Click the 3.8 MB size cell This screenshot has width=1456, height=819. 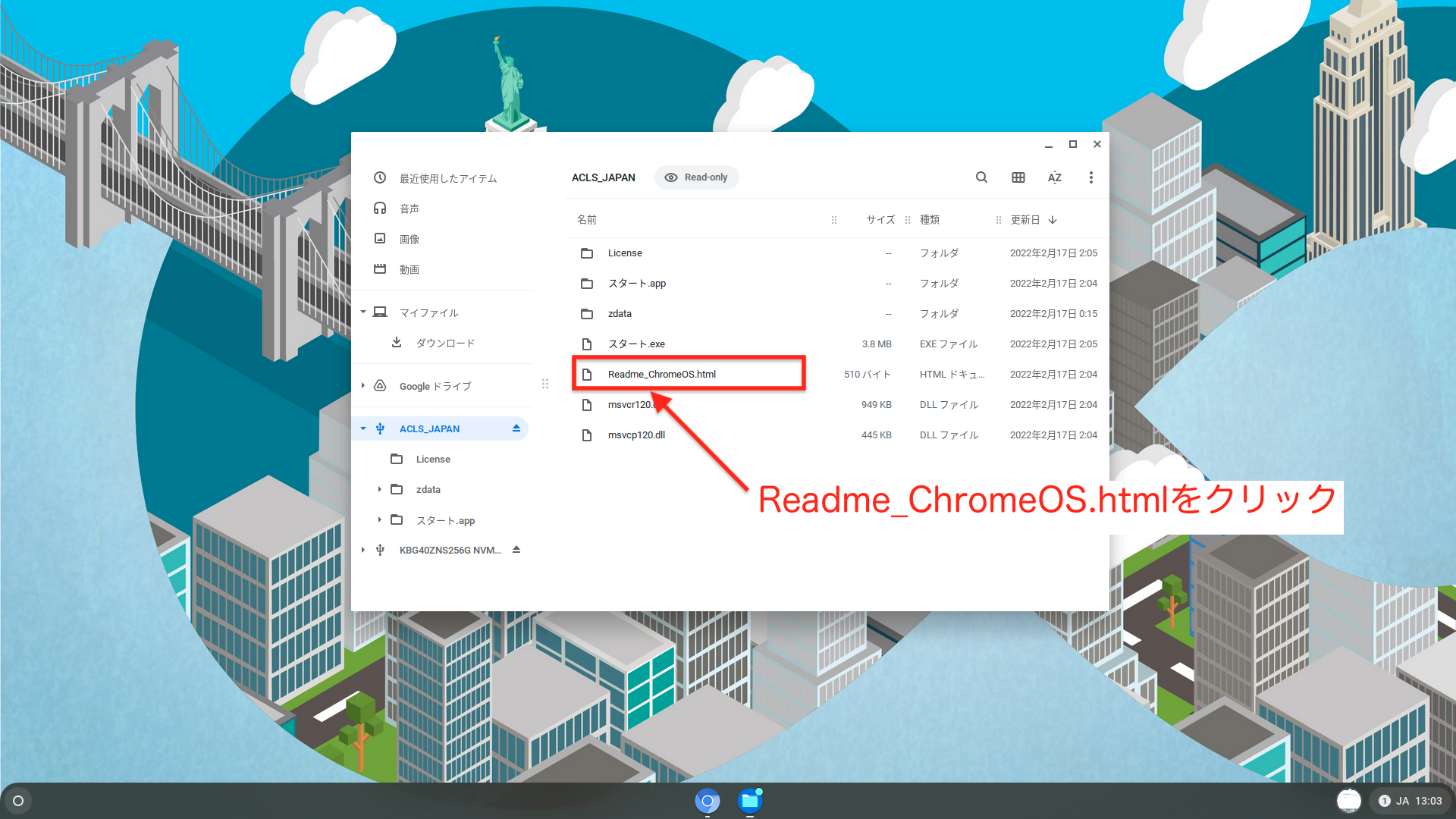coord(877,344)
